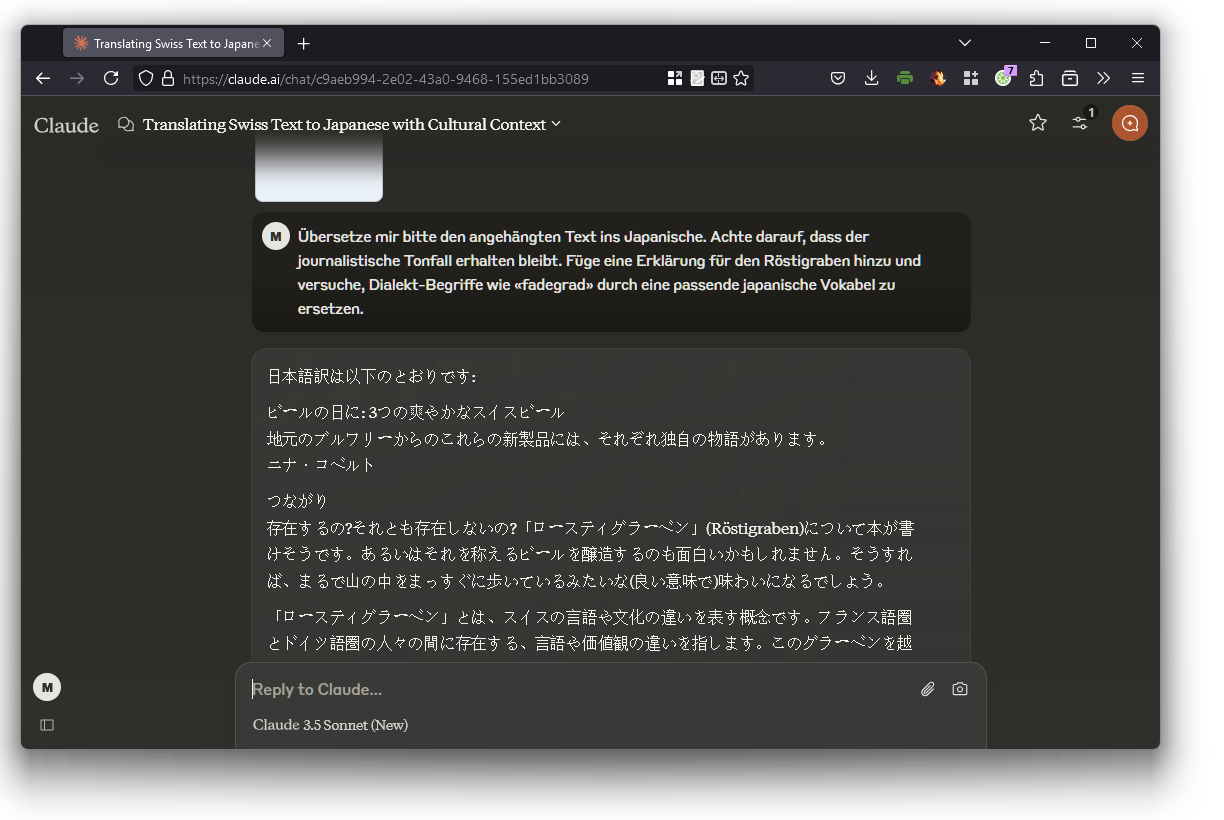The image size is (1224, 820).
Task: Click the green printer extension icon
Action: pos(905,78)
